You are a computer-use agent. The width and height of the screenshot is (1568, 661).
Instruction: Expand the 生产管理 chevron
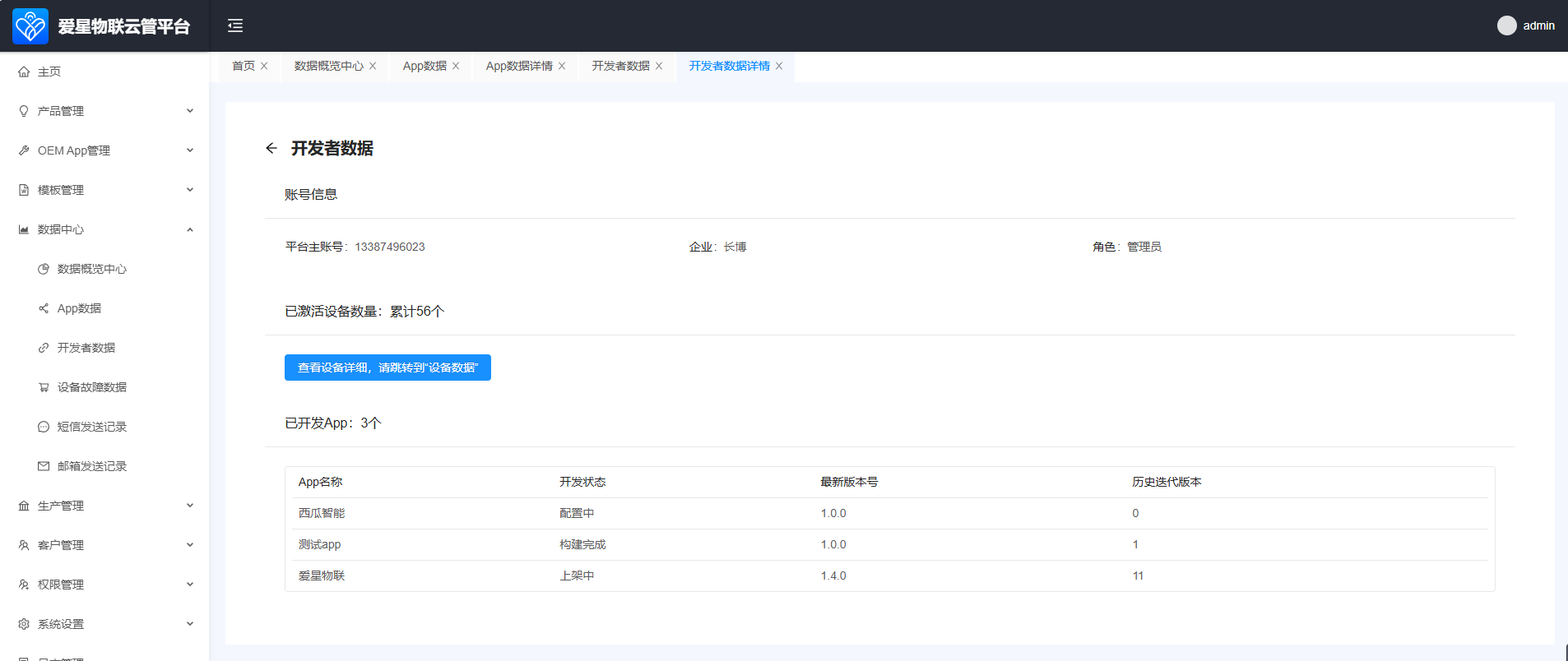point(190,506)
